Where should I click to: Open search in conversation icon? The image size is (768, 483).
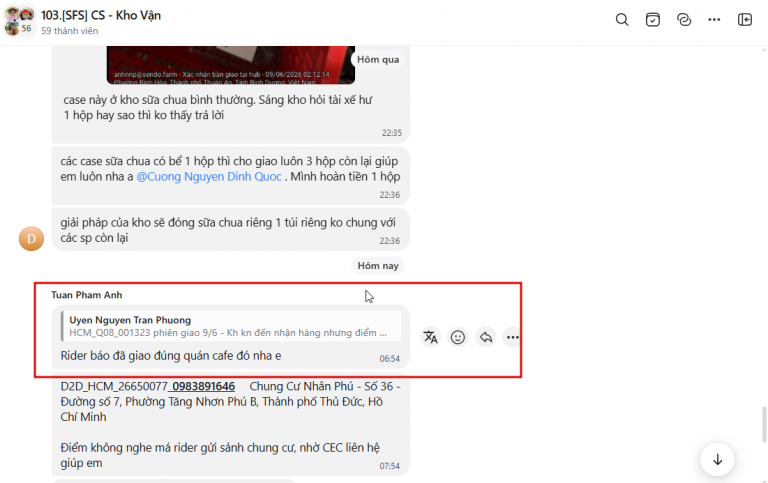click(622, 20)
